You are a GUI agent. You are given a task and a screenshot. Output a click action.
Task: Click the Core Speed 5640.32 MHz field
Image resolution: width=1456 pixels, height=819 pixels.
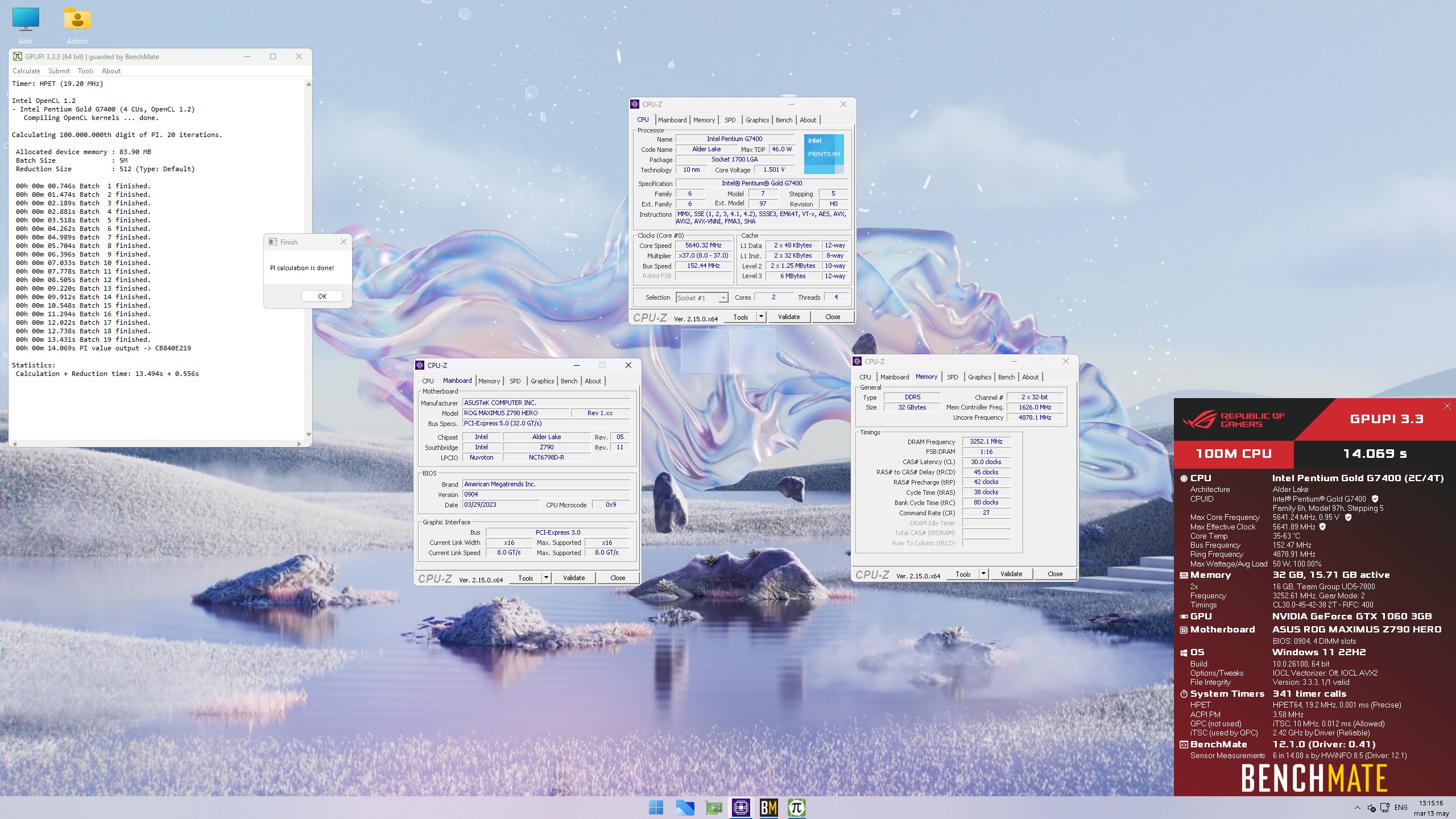point(703,246)
